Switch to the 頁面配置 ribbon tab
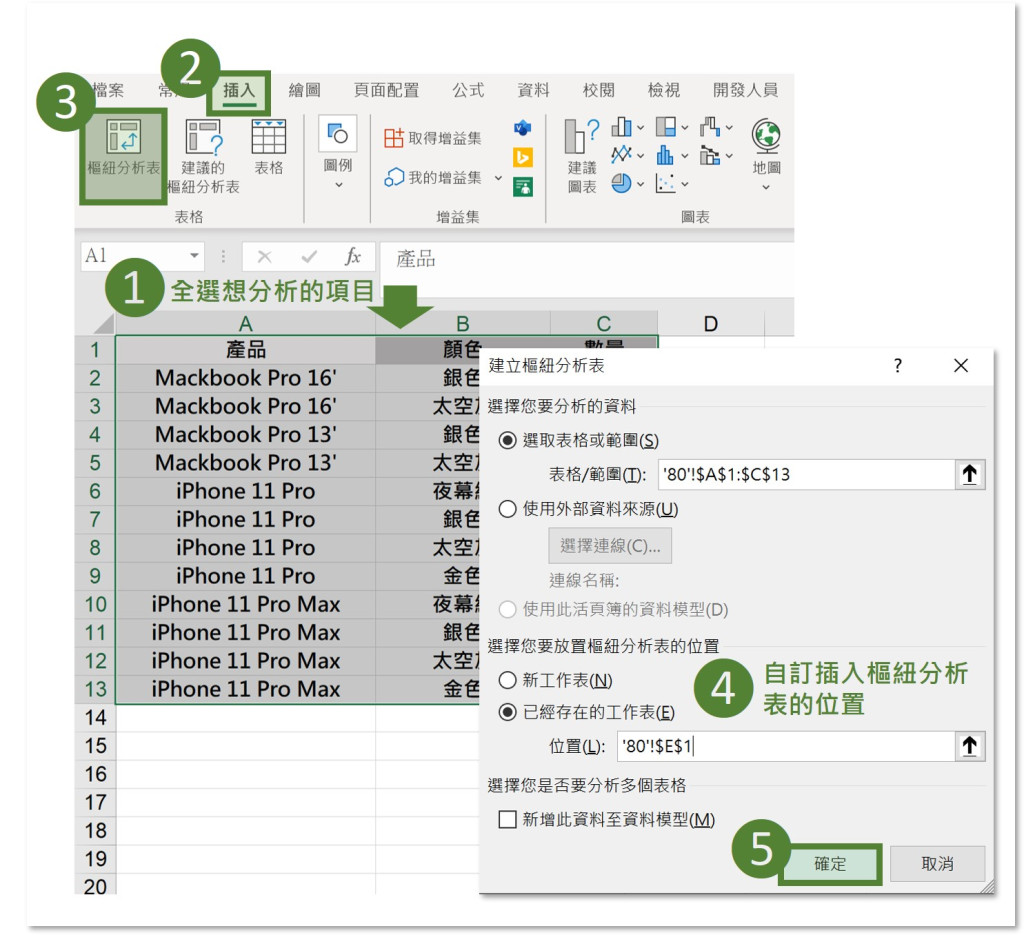This screenshot has height=935, width=1024. (x=386, y=90)
